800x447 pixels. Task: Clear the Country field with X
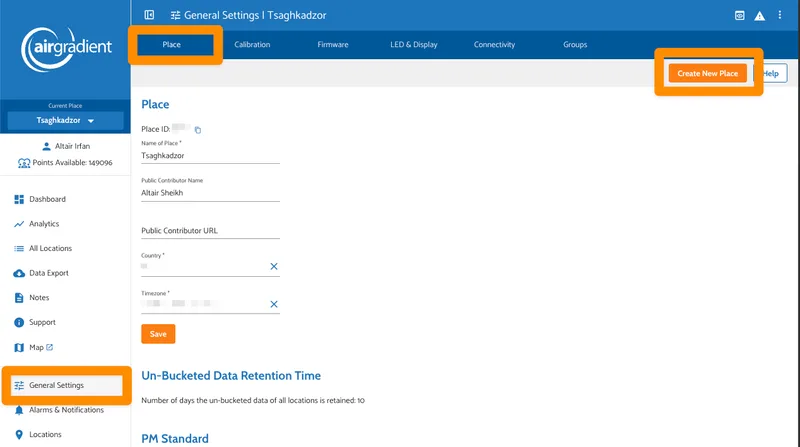pos(274,266)
